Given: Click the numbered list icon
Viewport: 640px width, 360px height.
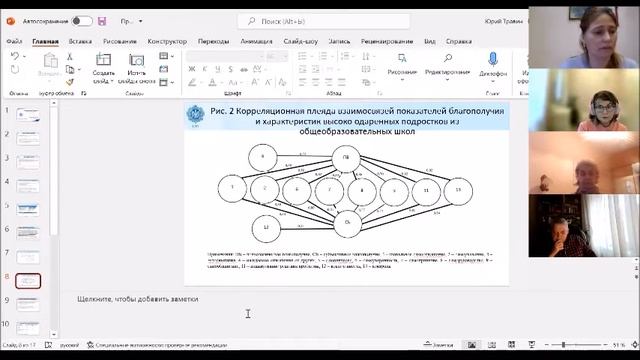Looking at the screenshot, I should 323,56.
